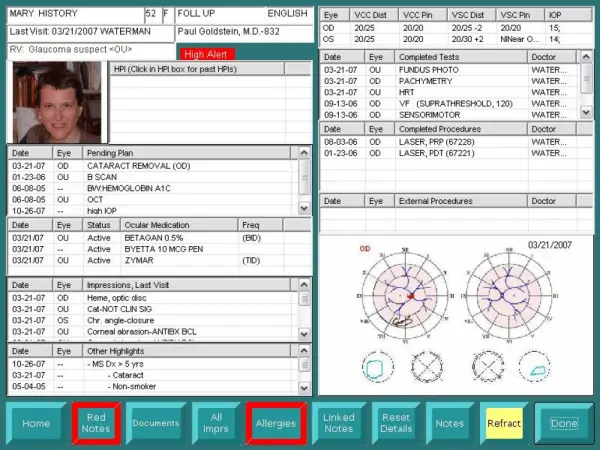Select the CATARACT REMOVAL (OD) pending plan row
Screen dimensions: 600x450
[x=160, y=165]
